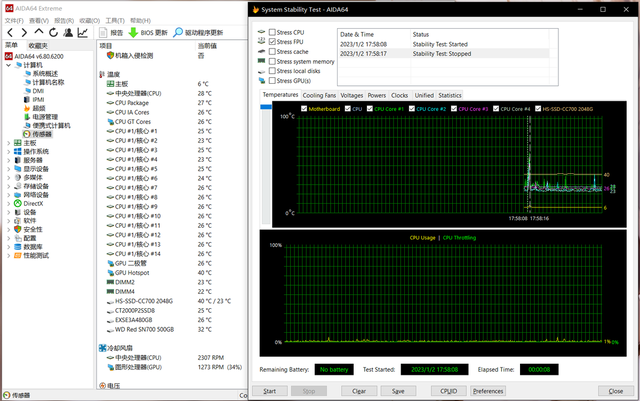The width and height of the screenshot is (640, 401).
Task: Expand the DirectX tree node
Action: pos(9,203)
